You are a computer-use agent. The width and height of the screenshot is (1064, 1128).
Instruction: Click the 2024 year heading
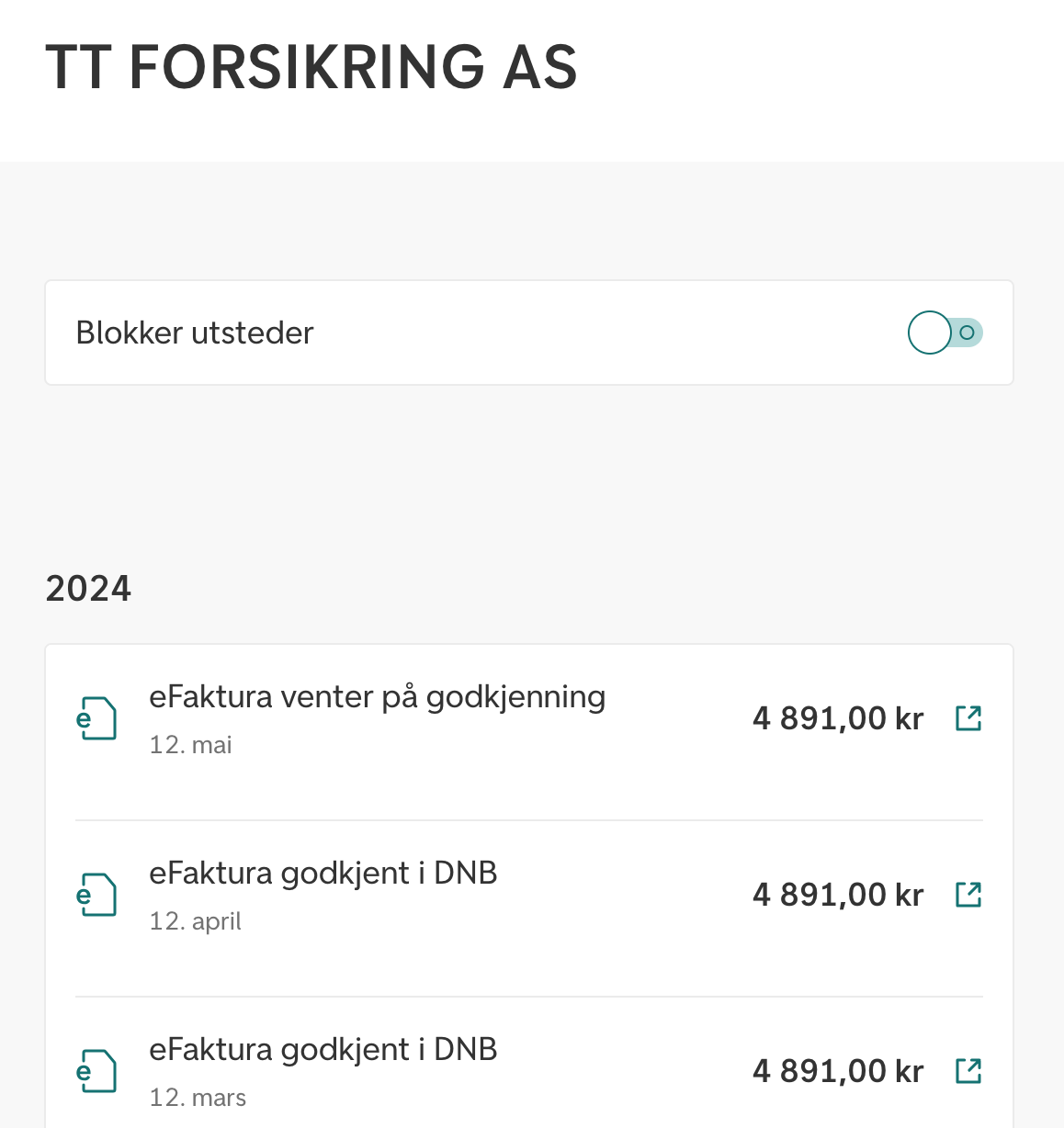(x=88, y=589)
